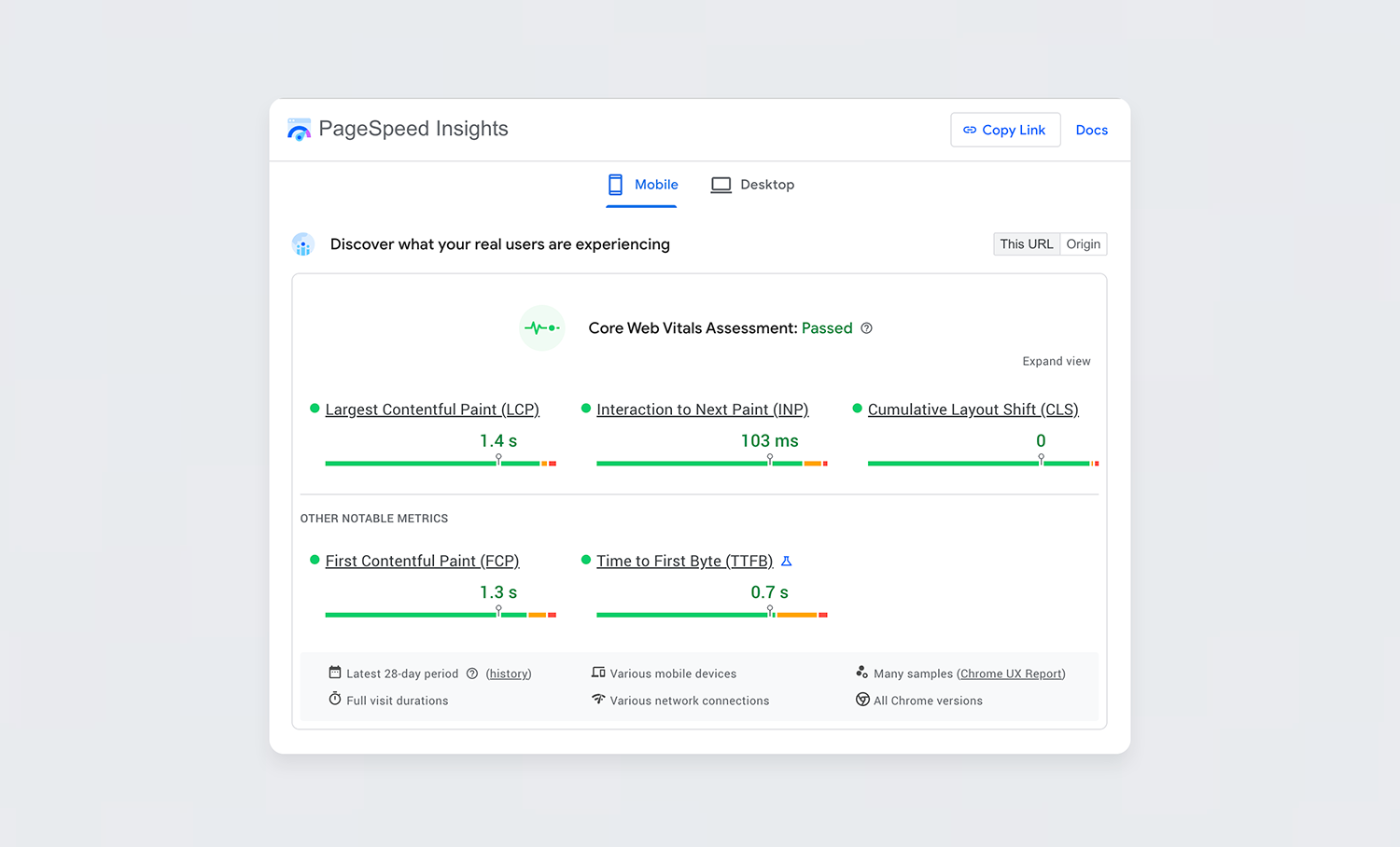
Task: Click the Chrome icon beside All Chrome versions
Action: point(862,700)
